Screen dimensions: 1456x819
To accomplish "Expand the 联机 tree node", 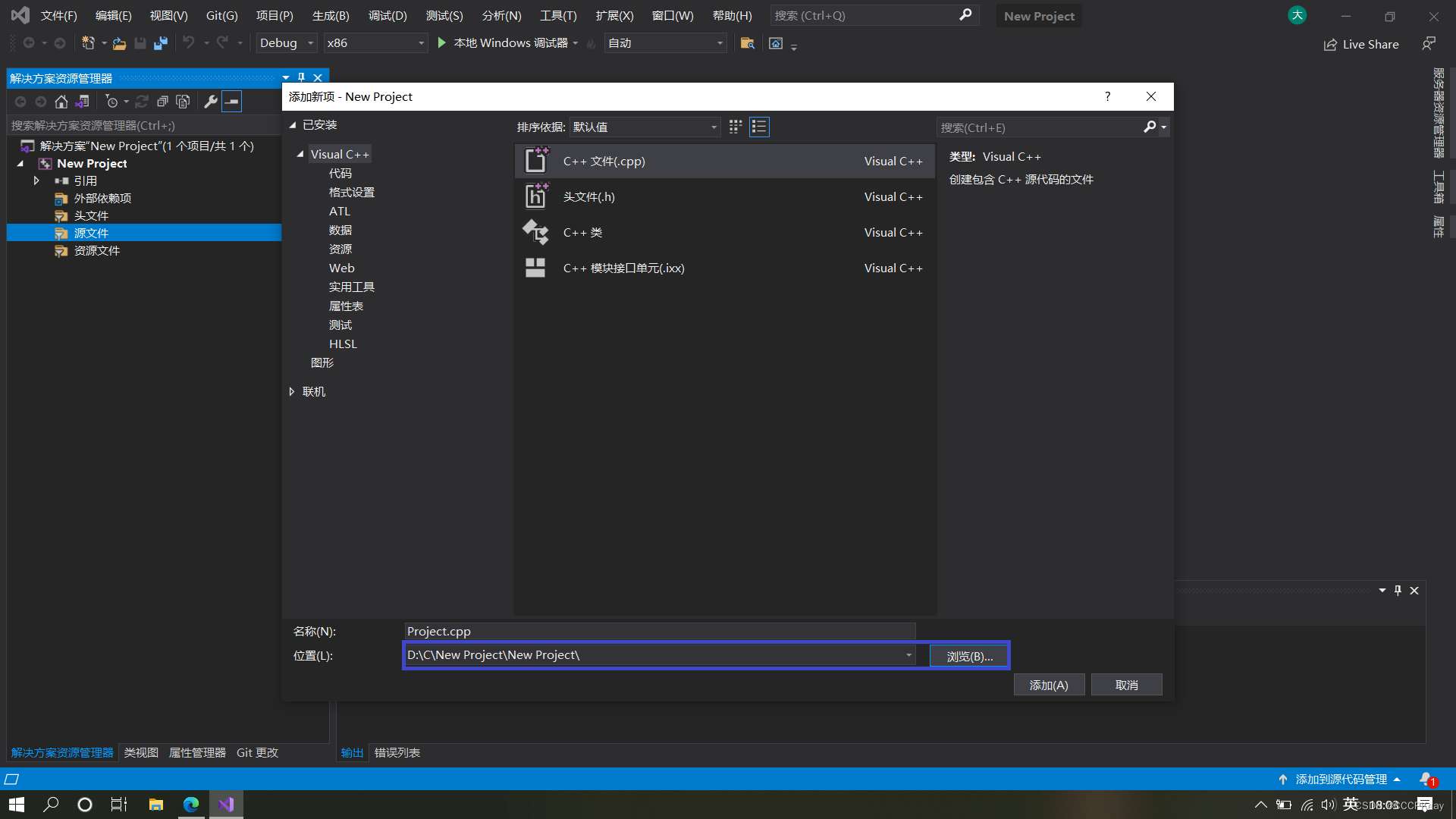I will [292, 391].
